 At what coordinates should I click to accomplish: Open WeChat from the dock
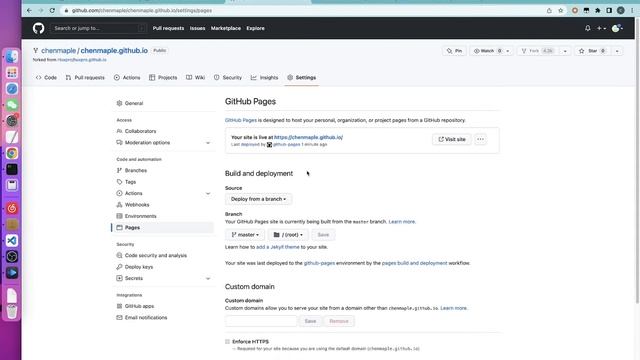tap(12, 105)
